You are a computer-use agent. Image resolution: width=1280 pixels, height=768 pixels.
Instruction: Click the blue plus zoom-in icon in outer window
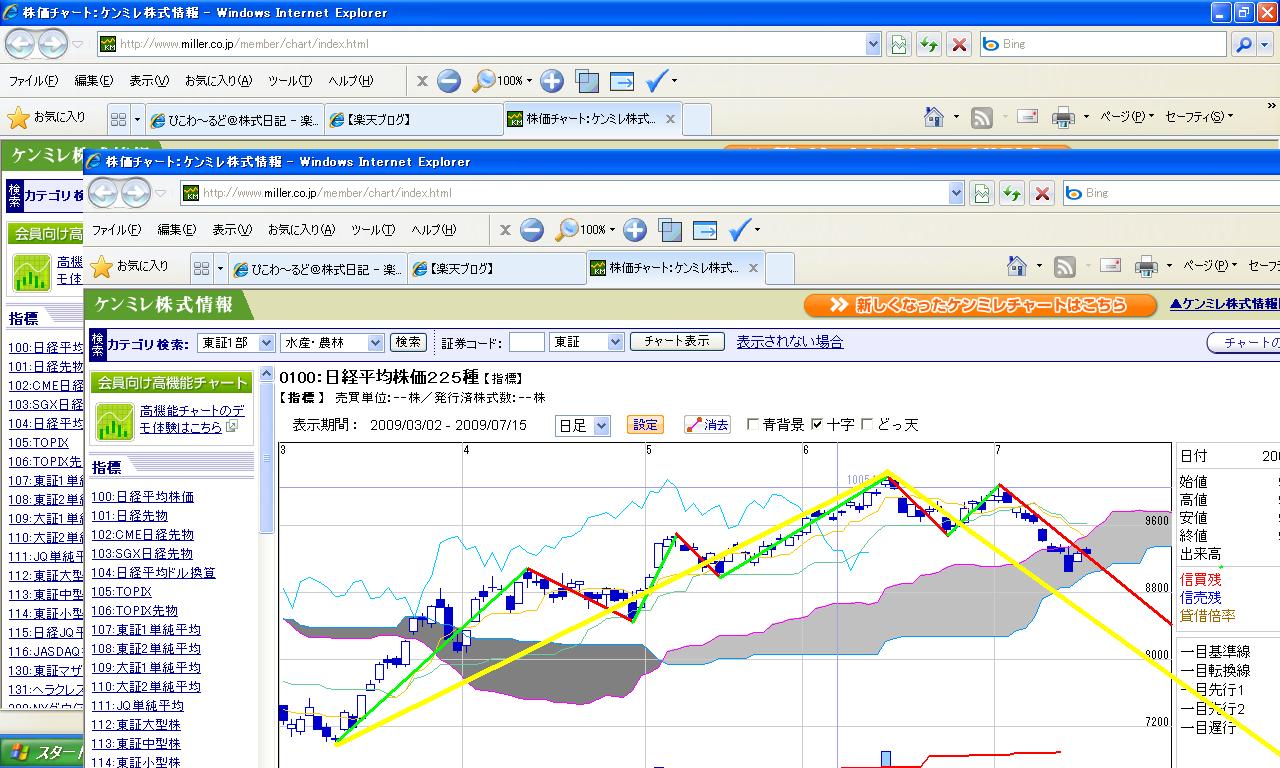[x=552, y=81]
